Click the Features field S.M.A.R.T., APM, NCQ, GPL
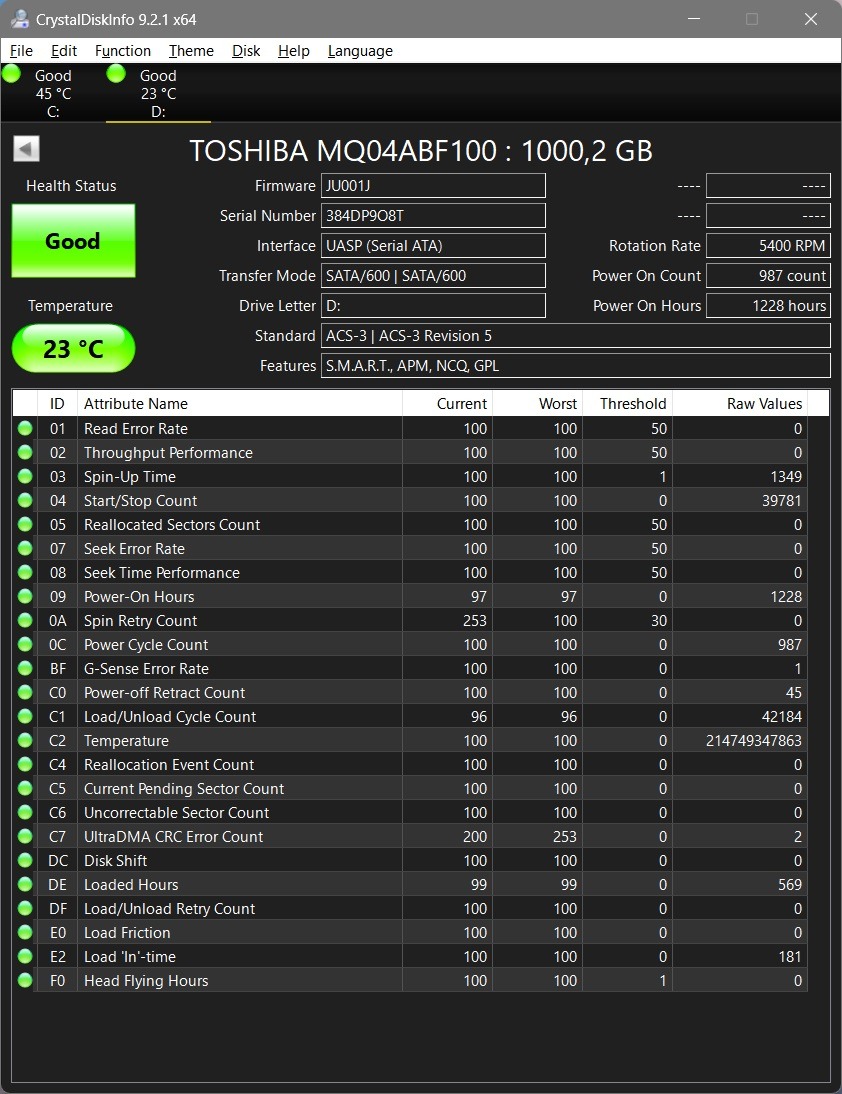 576,366
